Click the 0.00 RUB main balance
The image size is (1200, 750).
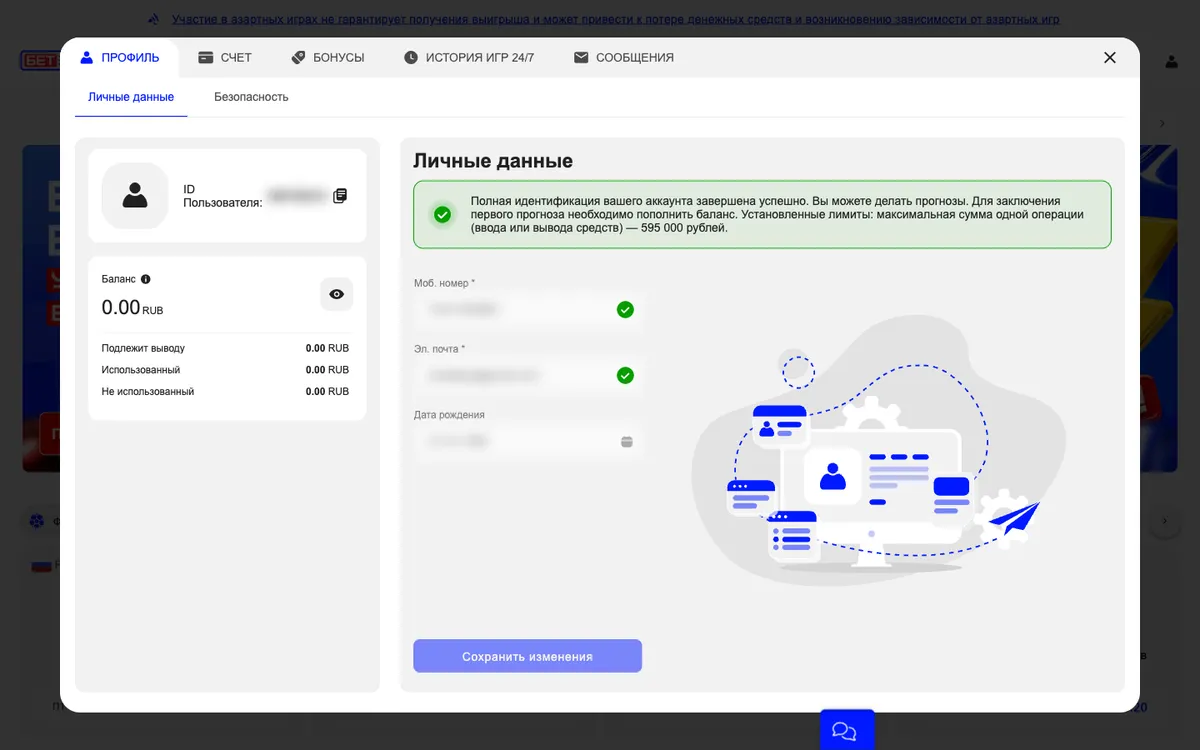pyautogui.click(x=132, y=308)
